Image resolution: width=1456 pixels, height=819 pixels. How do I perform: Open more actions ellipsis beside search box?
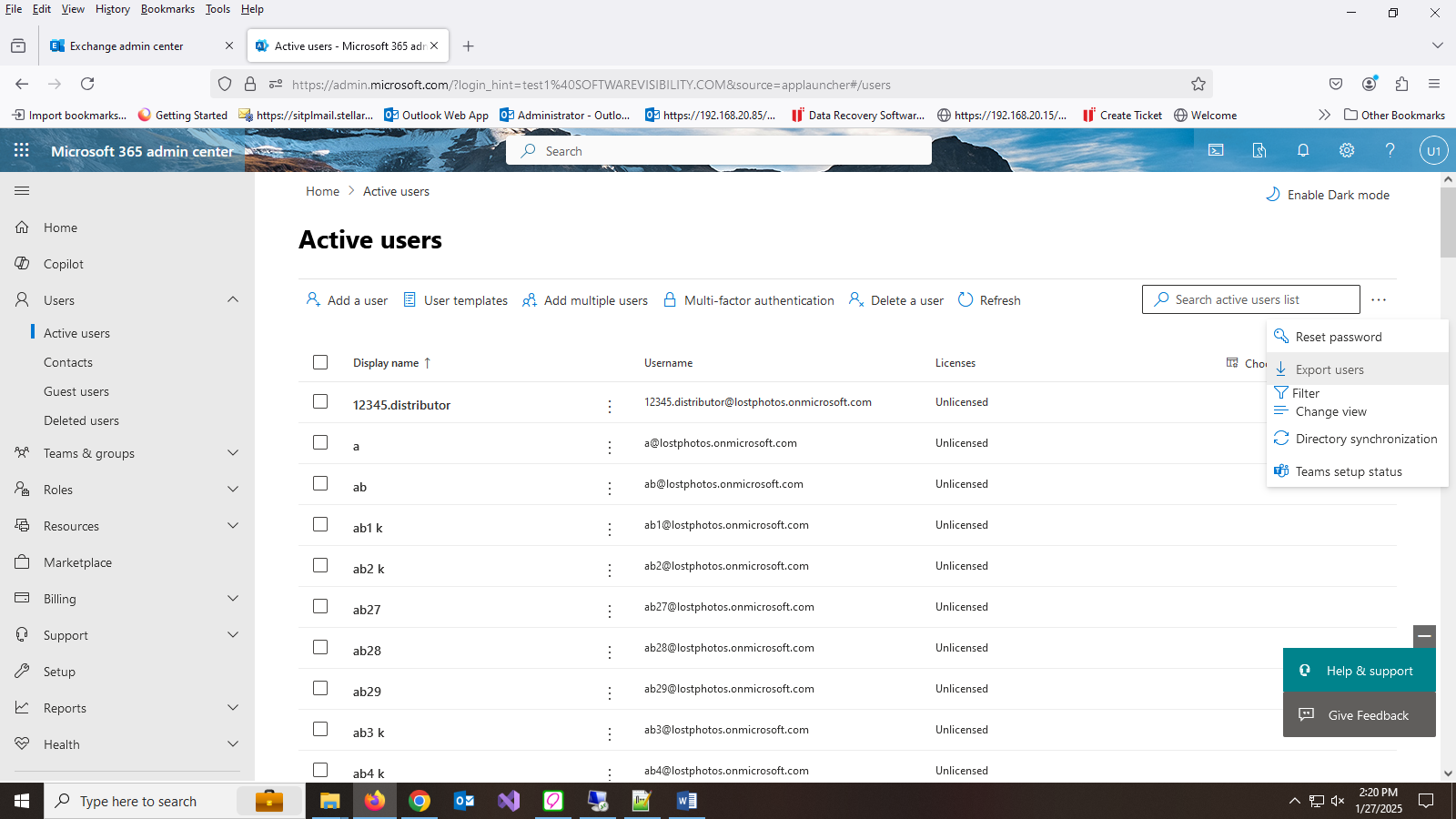tap(1379, 299)
